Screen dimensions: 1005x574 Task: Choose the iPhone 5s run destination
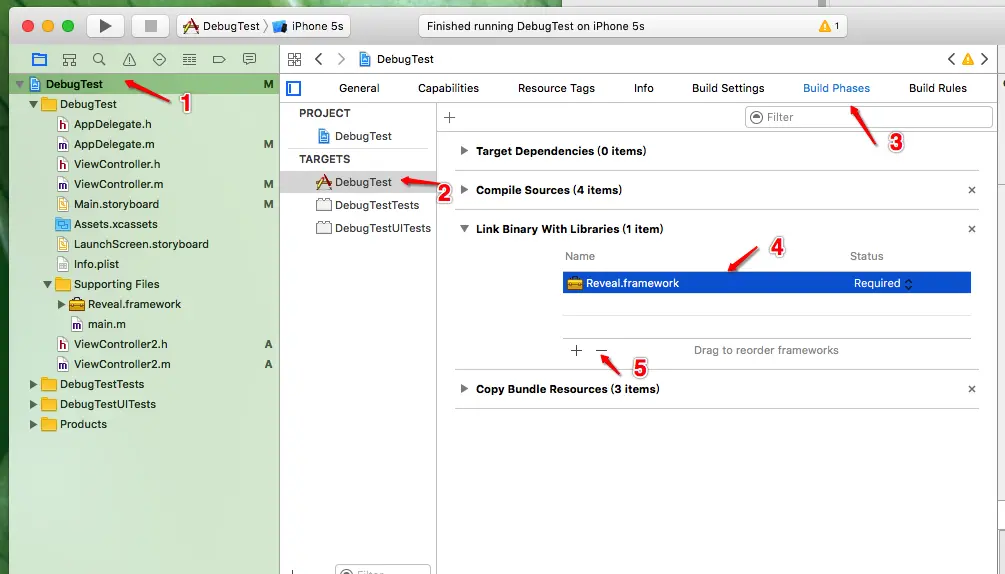tap(308, 26)
